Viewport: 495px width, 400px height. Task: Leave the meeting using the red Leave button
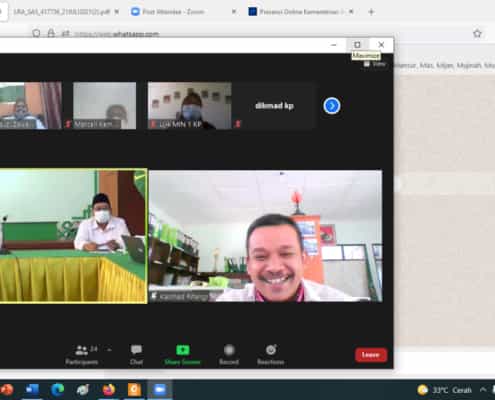click(x=371, y=355)
